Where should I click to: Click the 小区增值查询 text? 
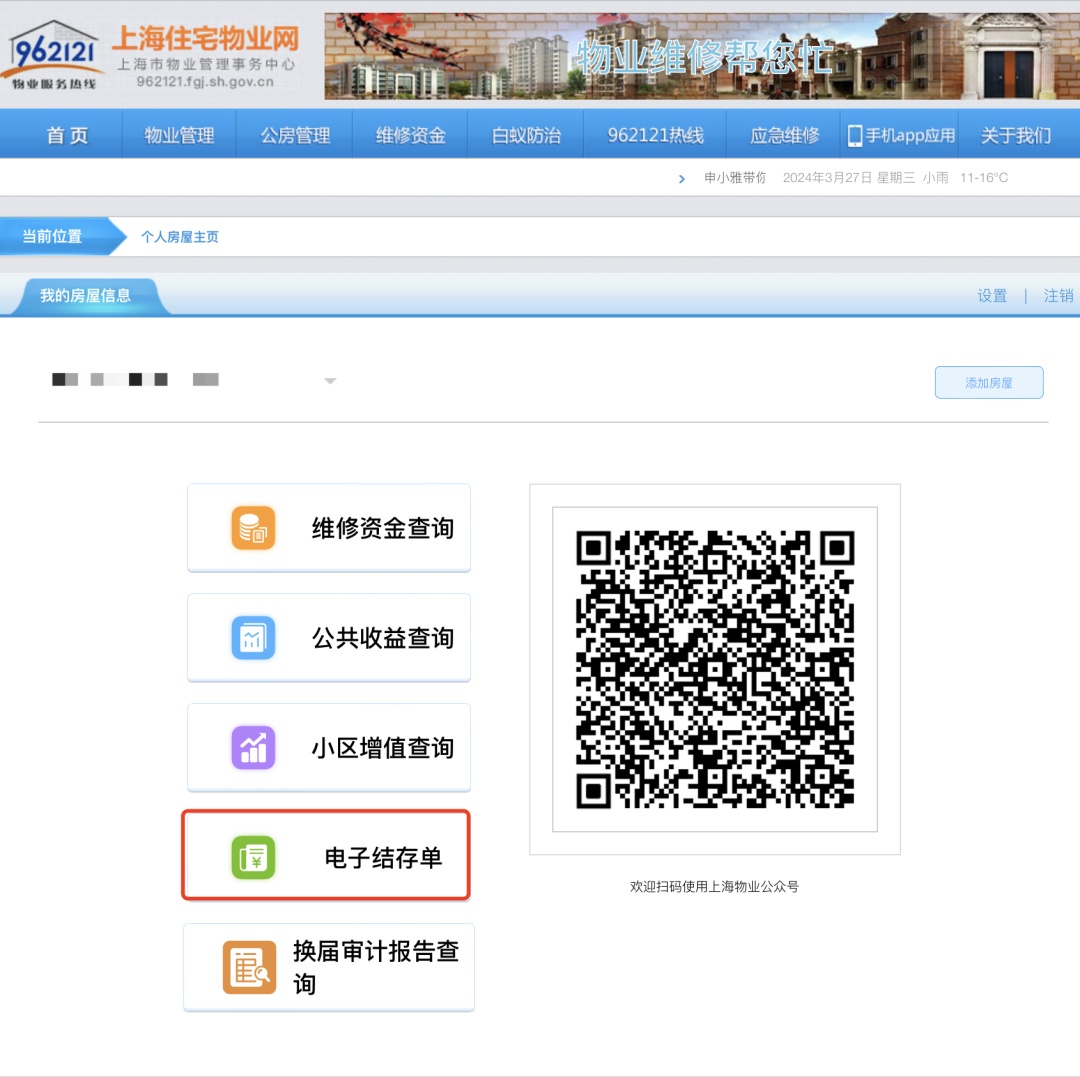383,748
